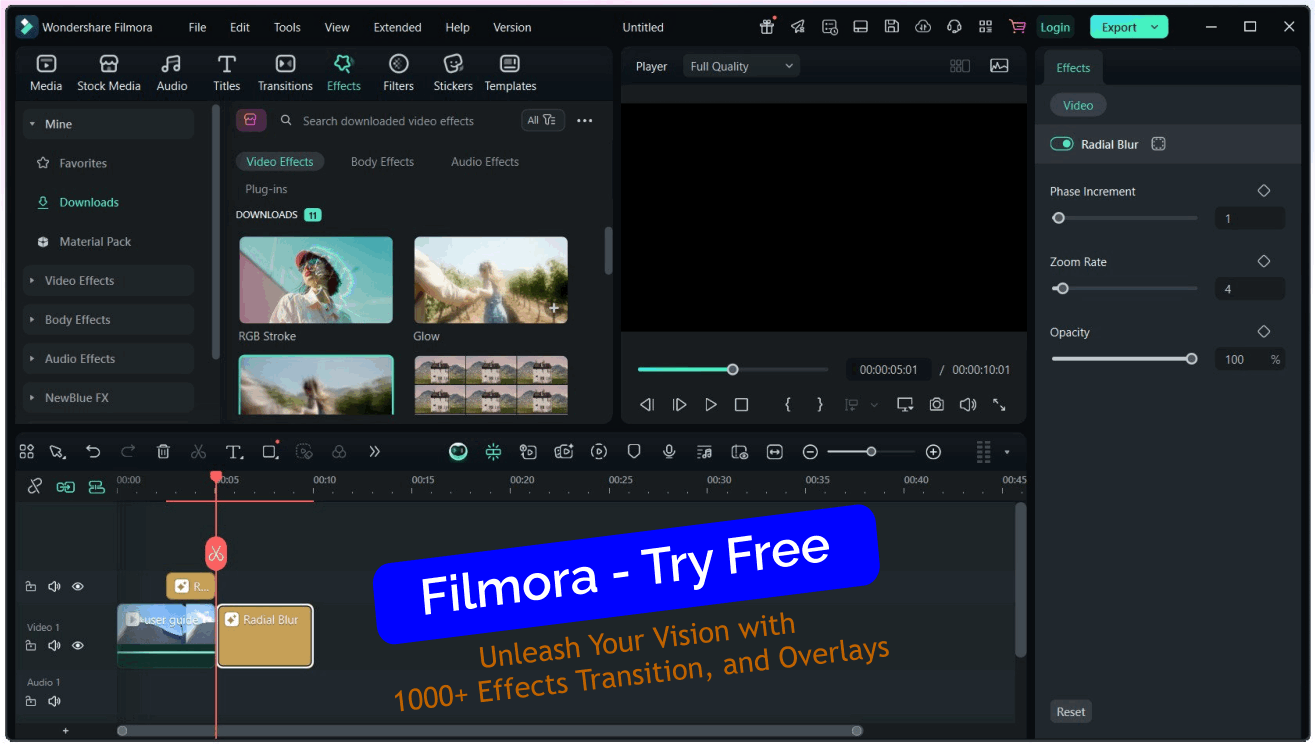The height and width of the screenshot is (745, 1315).
Task: Switch to the Transitions tab
Action: click(285, 73)
